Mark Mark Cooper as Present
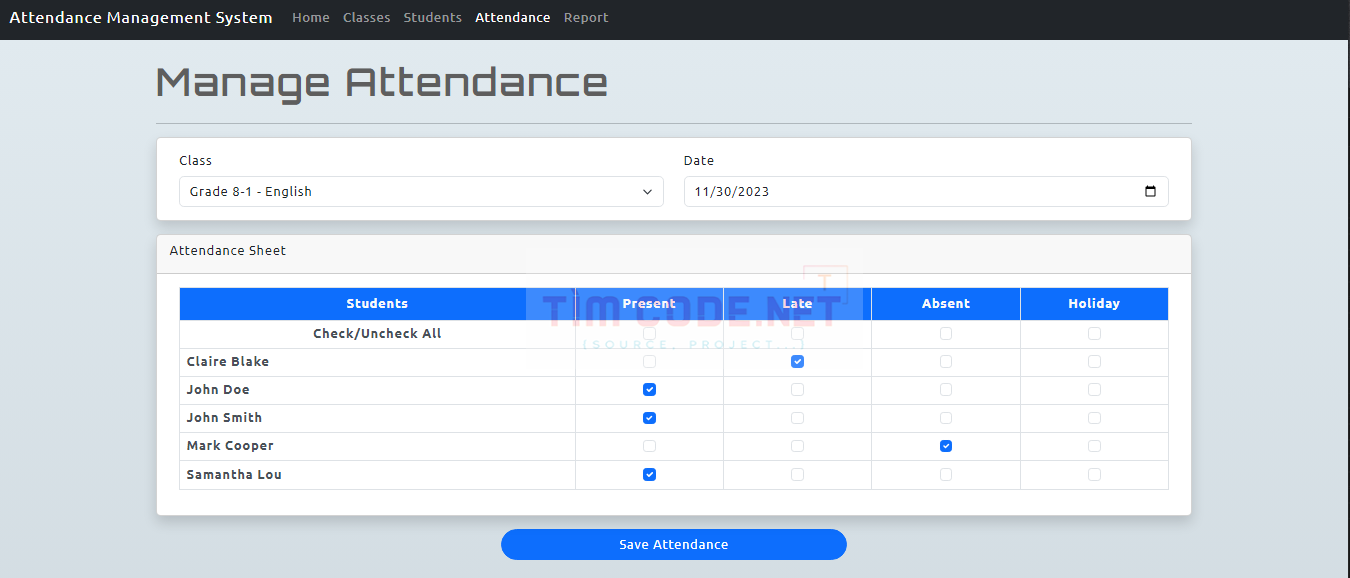Screen dimensions: 1350x578 pos(650,446)
